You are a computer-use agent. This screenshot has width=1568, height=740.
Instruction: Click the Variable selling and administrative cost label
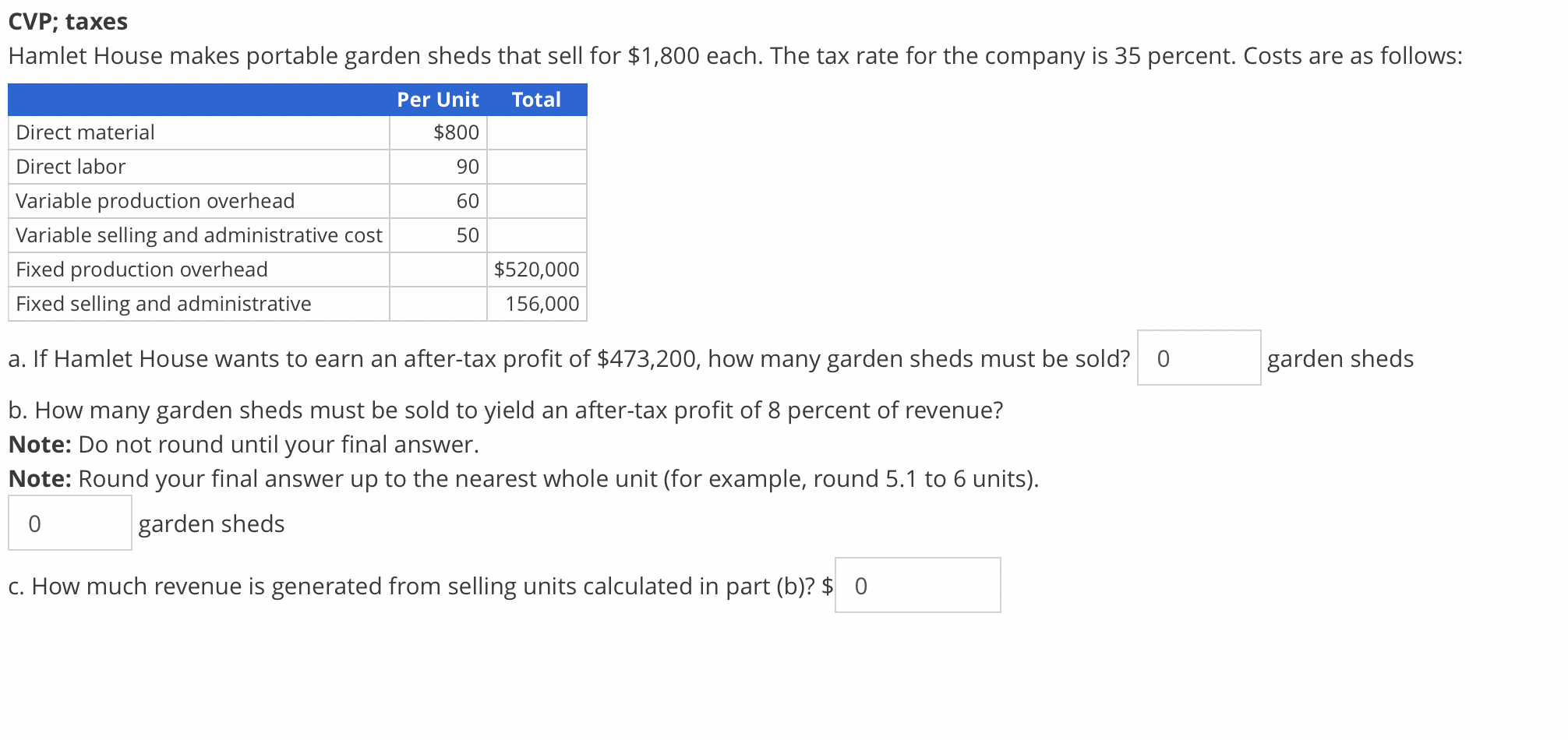199,235
